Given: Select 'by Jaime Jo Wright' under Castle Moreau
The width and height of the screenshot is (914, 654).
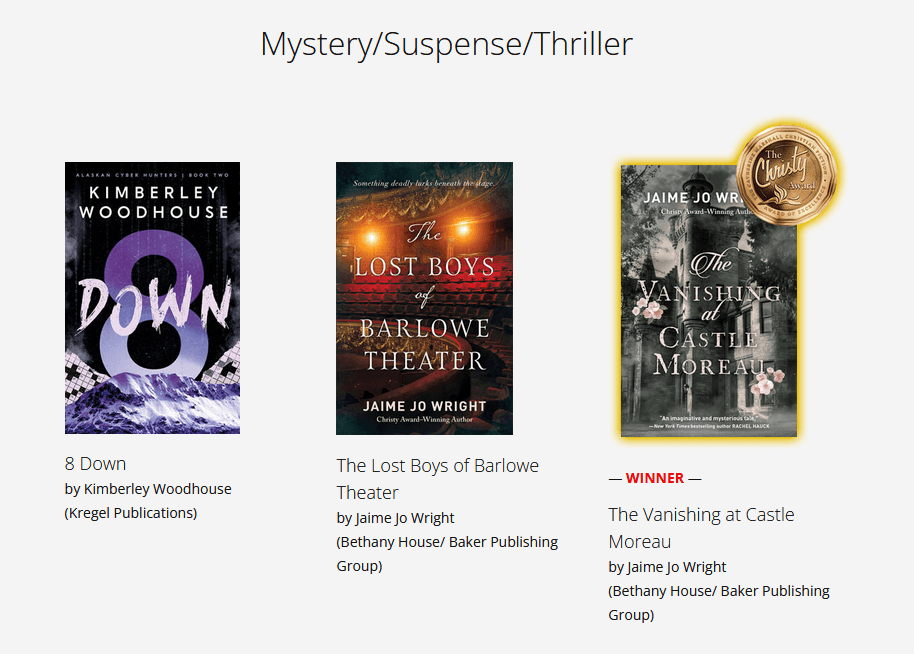Looking at the screenshot, I should (667, 567).
